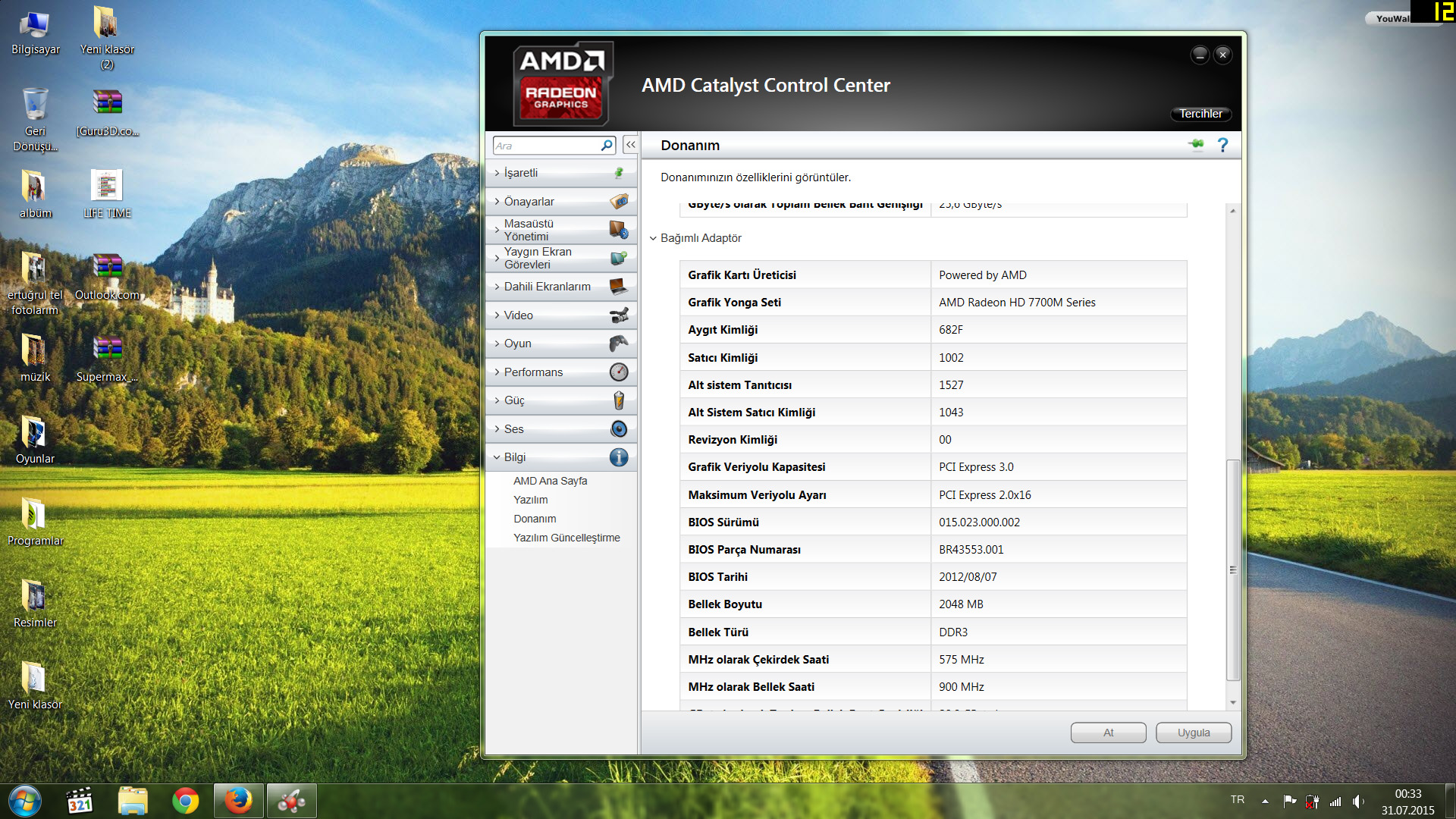Viewport: 1456px width, 819px height.
Task: Open help with the question mark icon
Action: click(1222, 145)
